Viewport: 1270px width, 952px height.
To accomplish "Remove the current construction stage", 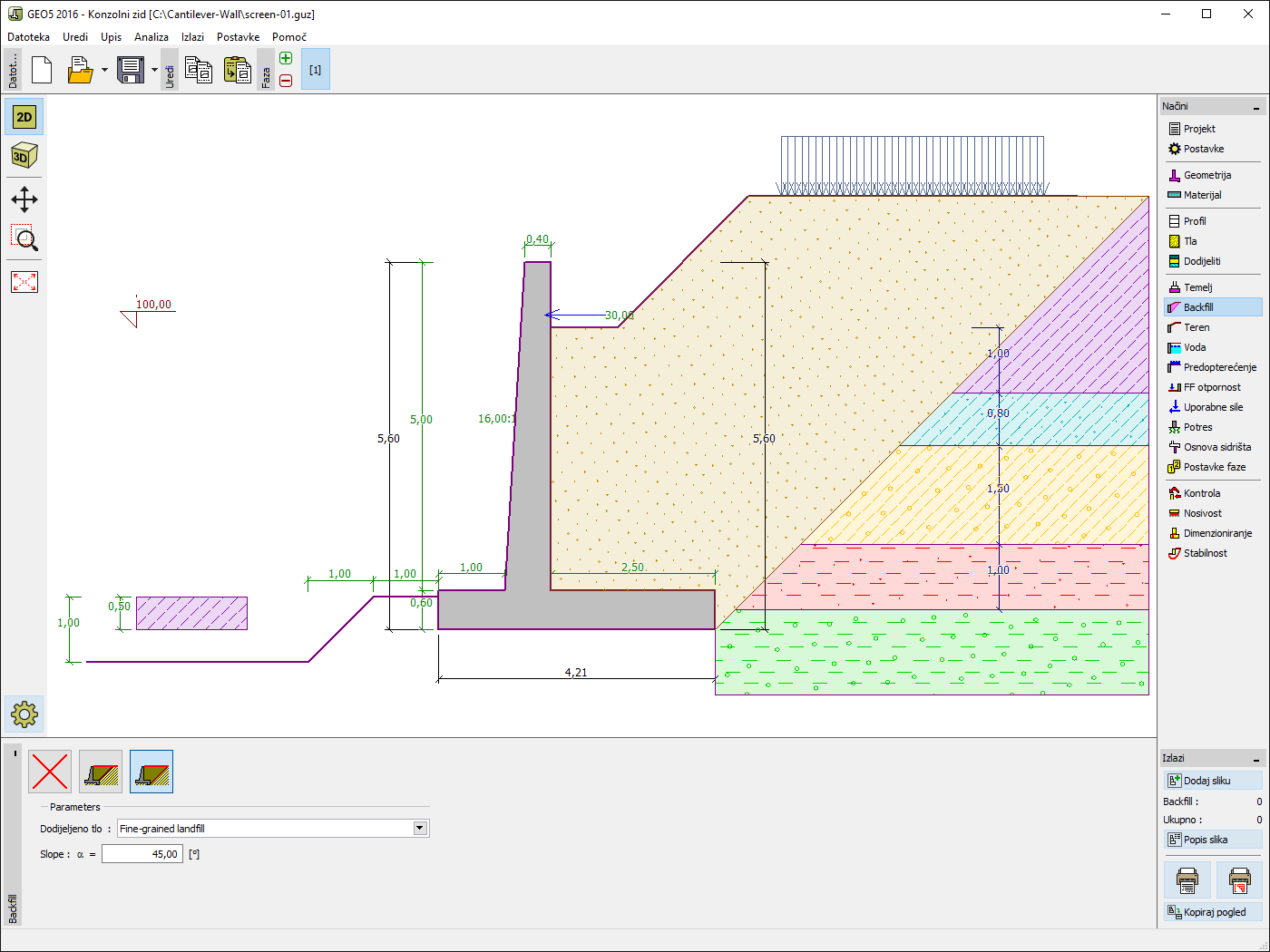I will tap(286, 81).
